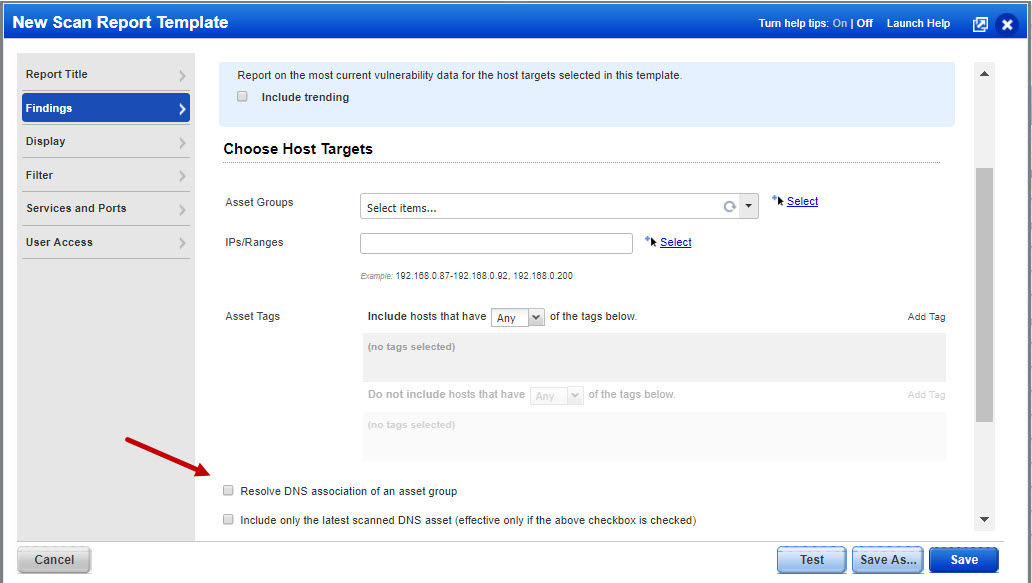
Task: Click inside the IPs/Ranges input field
Action: 495,242
